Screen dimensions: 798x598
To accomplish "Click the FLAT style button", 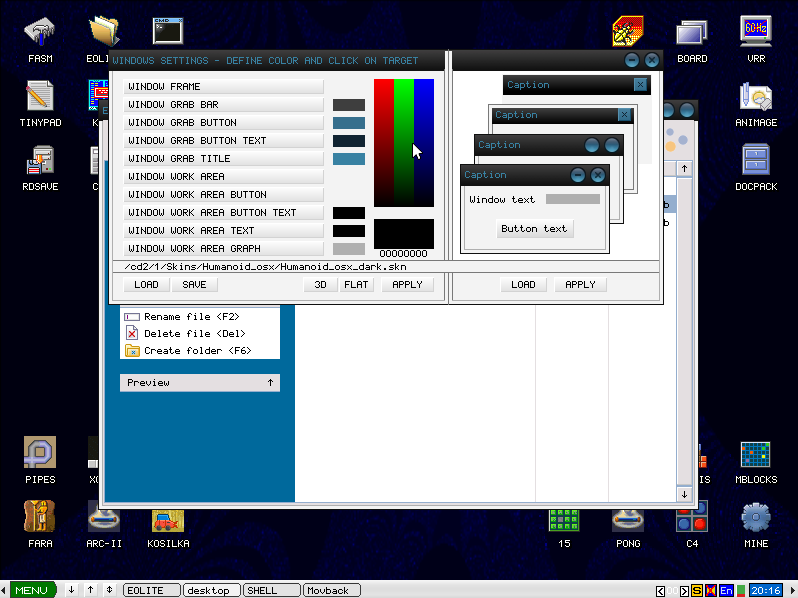I will [x=356, y=284].
